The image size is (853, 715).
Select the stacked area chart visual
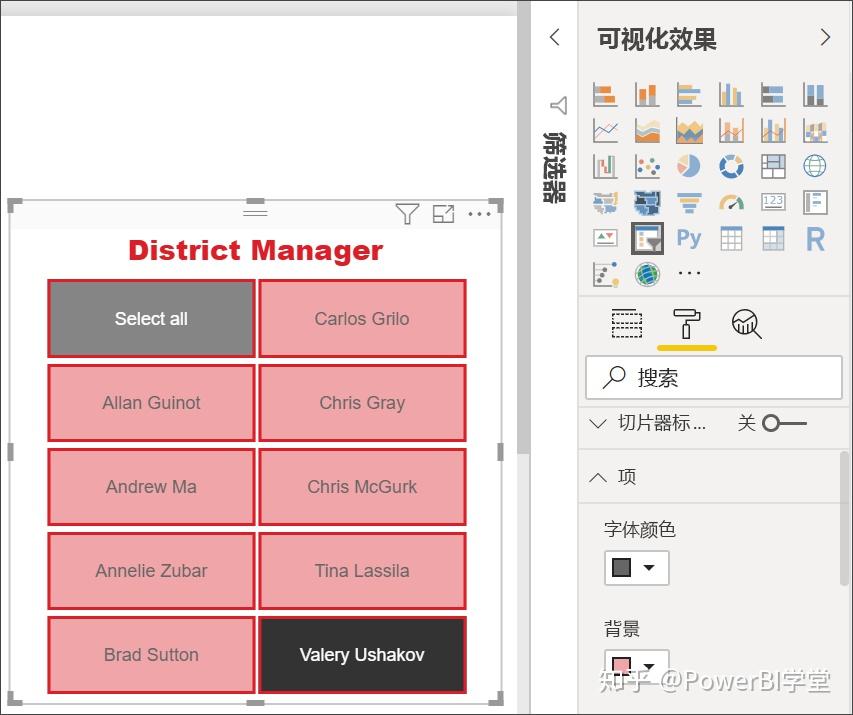(x=689, y=131)
